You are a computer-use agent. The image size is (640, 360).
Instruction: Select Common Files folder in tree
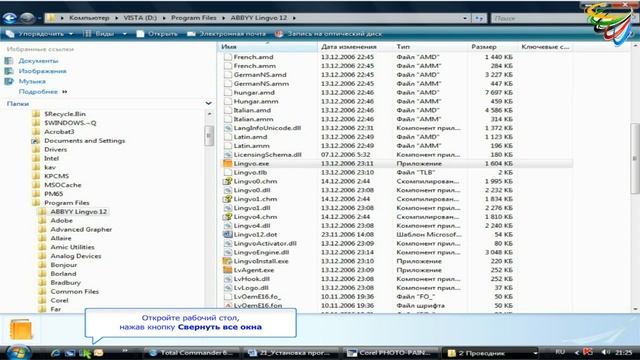click(75, 291)
